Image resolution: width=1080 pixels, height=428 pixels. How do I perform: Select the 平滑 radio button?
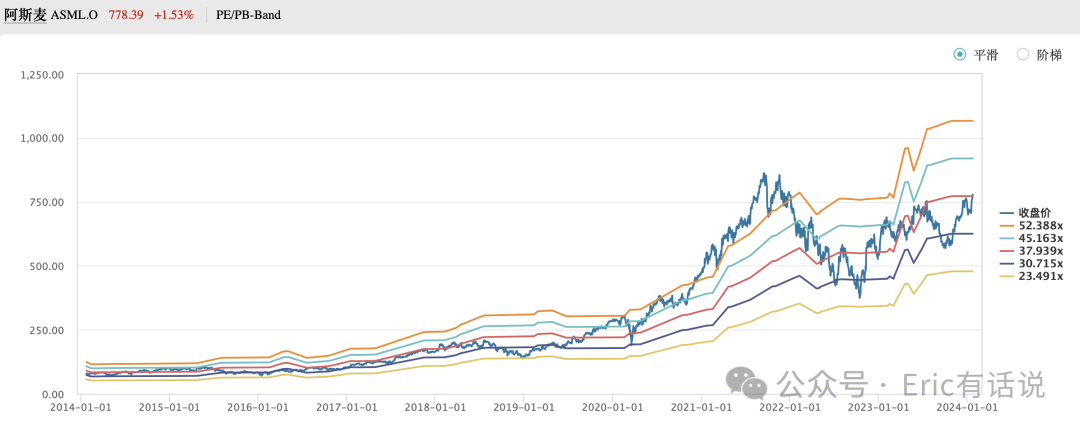pyautogui.click(x=959, y=54)
